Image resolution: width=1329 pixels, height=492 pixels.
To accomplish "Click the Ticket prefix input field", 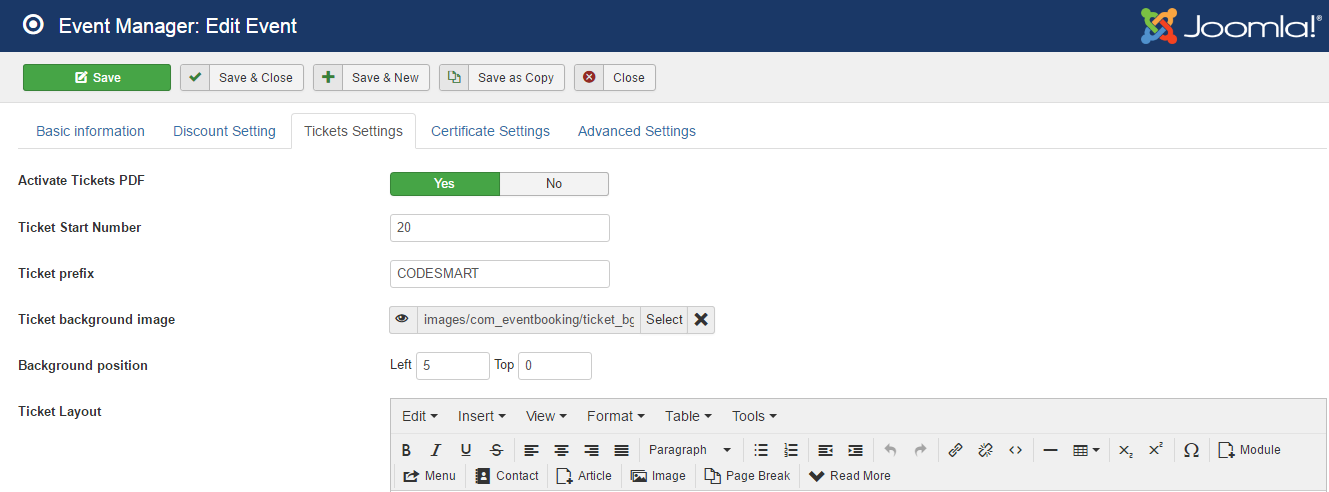I will (499, 274).
